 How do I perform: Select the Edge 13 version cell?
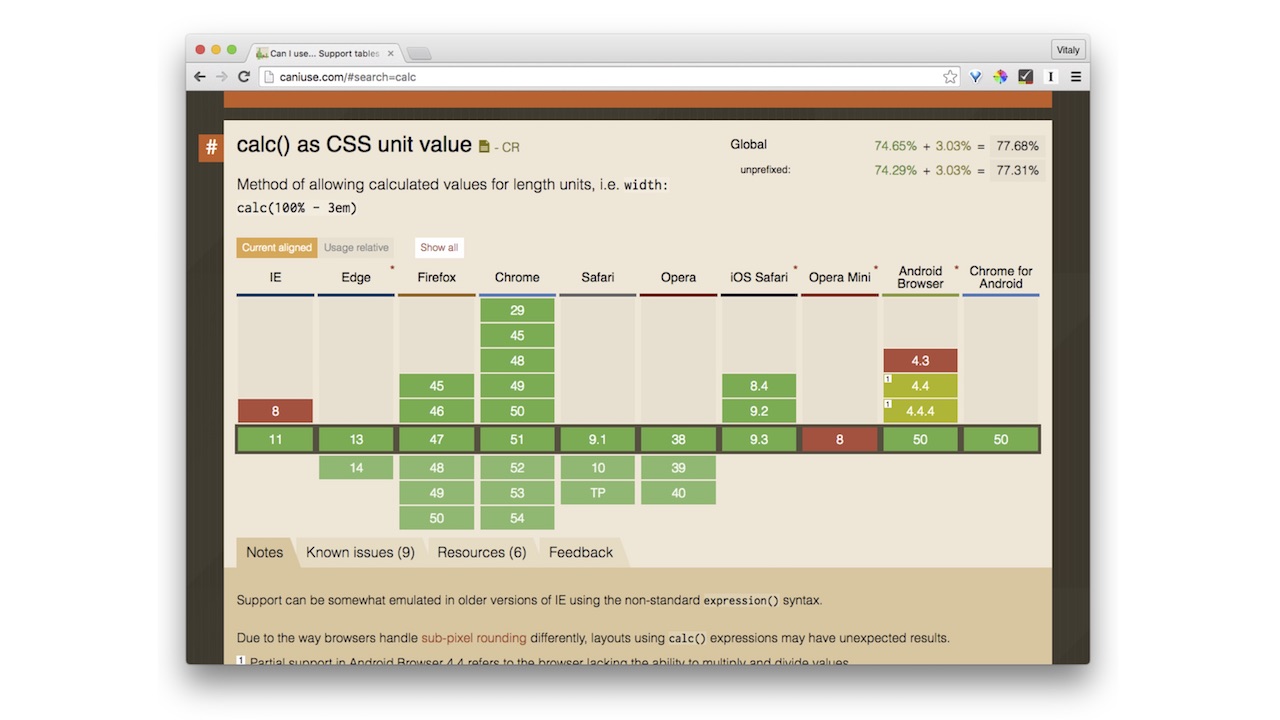356,440
